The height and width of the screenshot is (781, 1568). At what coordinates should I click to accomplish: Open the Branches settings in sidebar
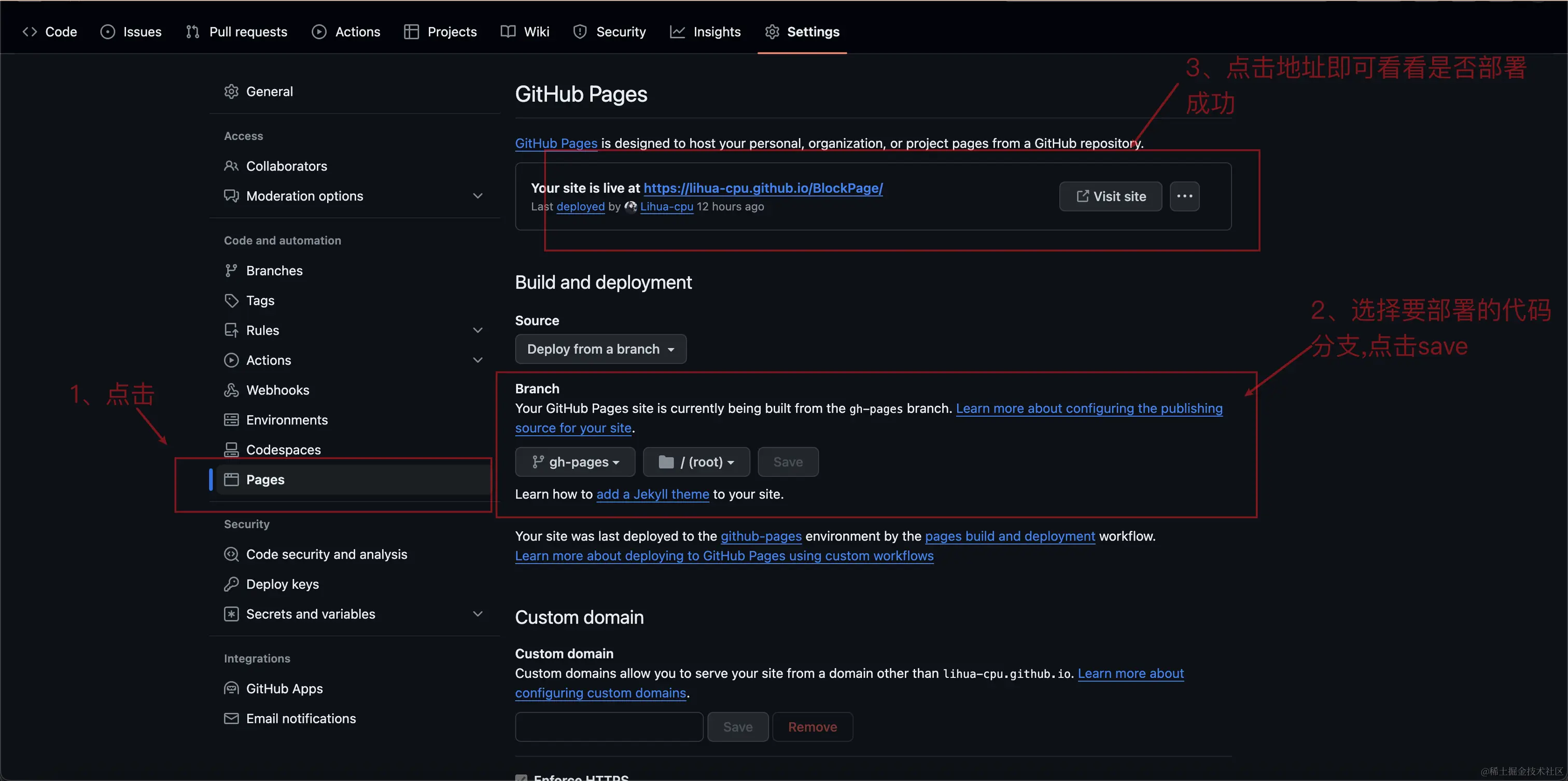tap(273, 270)
